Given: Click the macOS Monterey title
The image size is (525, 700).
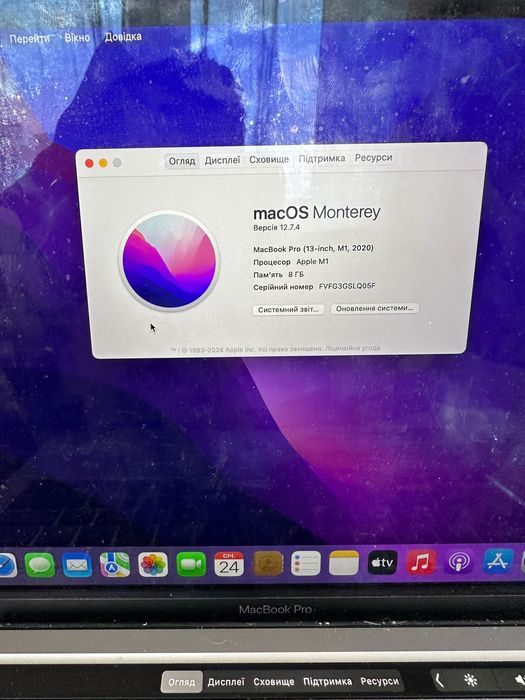Looking at the screenshot, I should coord(317,212).
